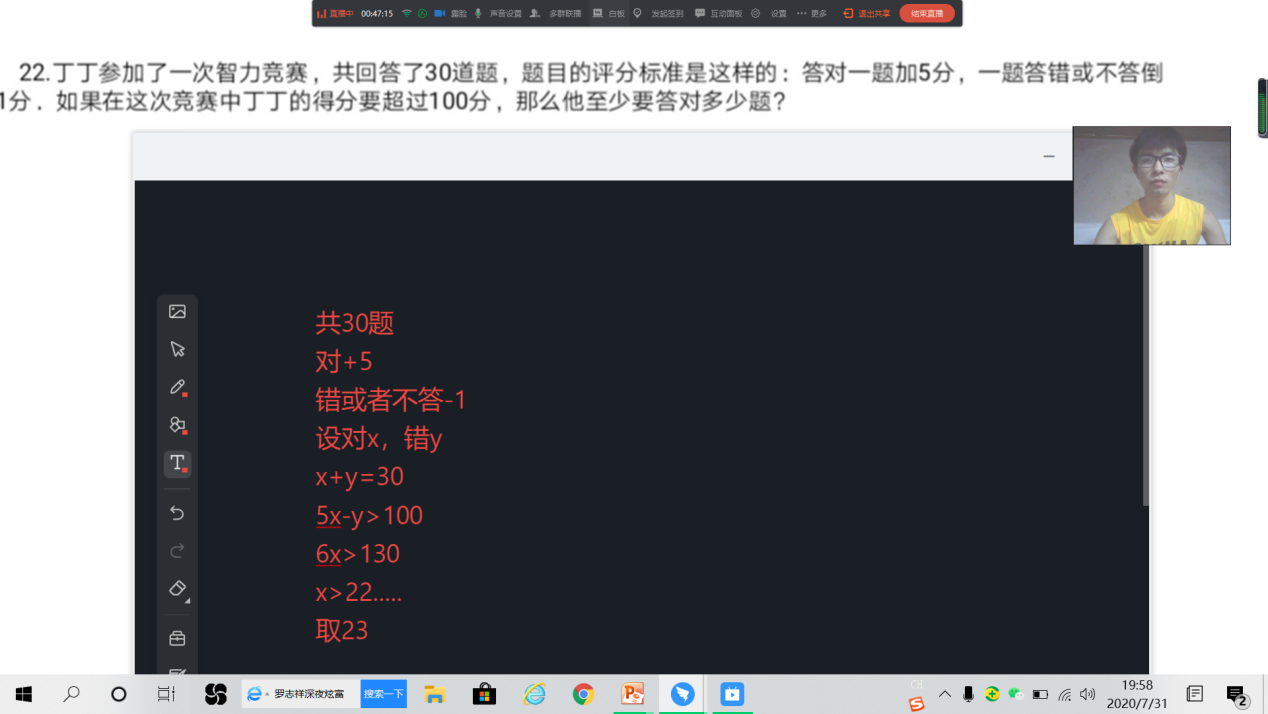Open the 互动面板 interaction panel
Image resolution: width=1268 pixels, height=714 pixels.
718,14
